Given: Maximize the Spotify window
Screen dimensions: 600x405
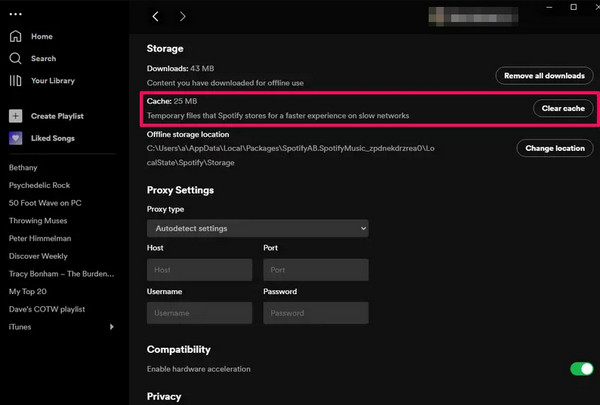Looking at the screenshot, I should pos(573,7).
